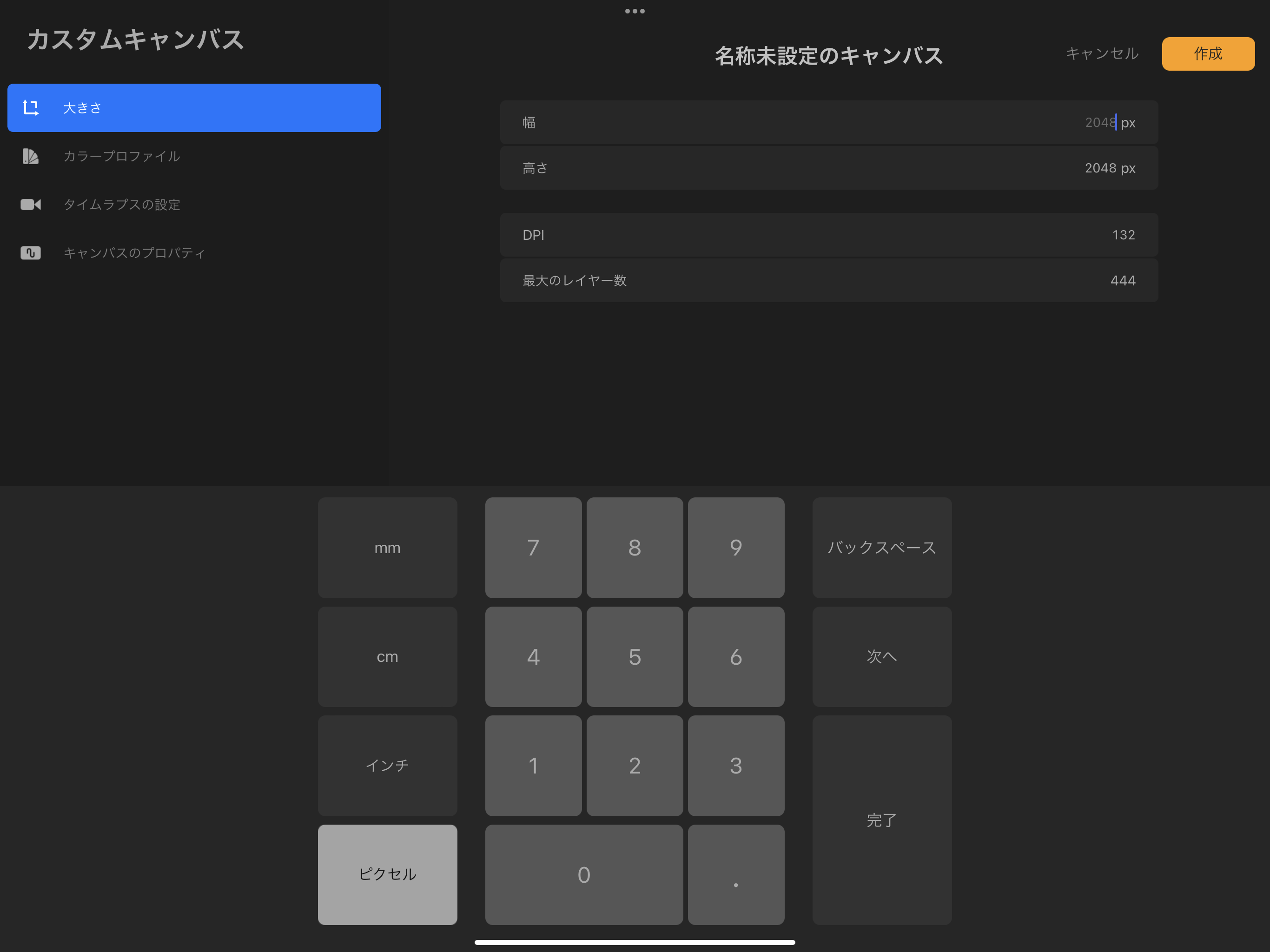
Task: Click the color profile swatch icon
Action: pyautogui.click(x=30, y=156)
